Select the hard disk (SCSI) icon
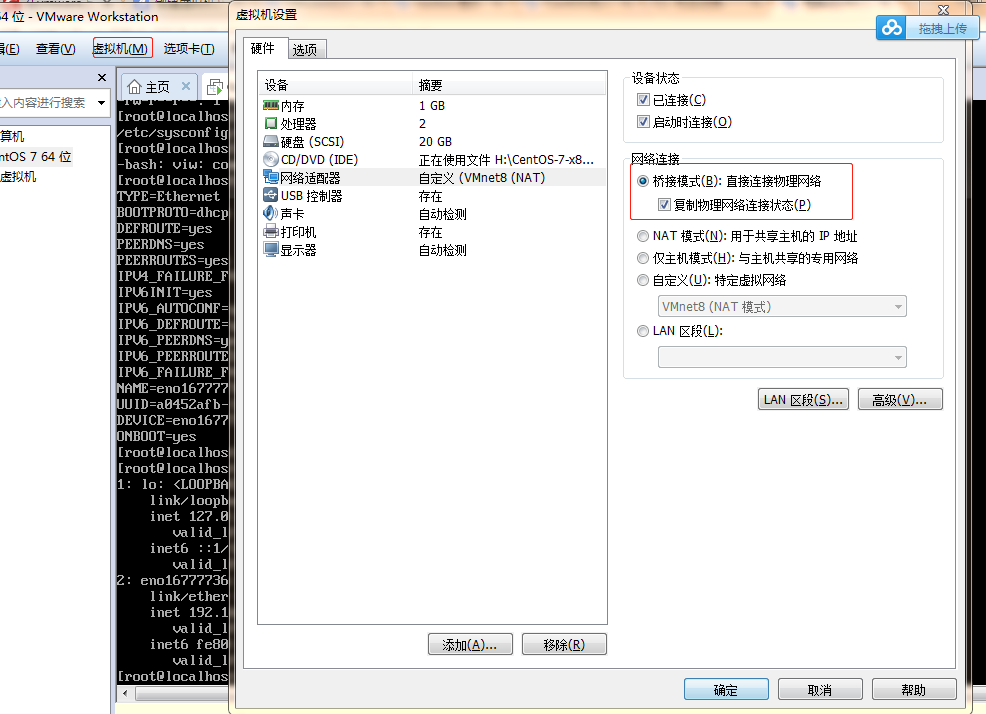This screenshot has height=714, width=986. click(x=270, y=142)
